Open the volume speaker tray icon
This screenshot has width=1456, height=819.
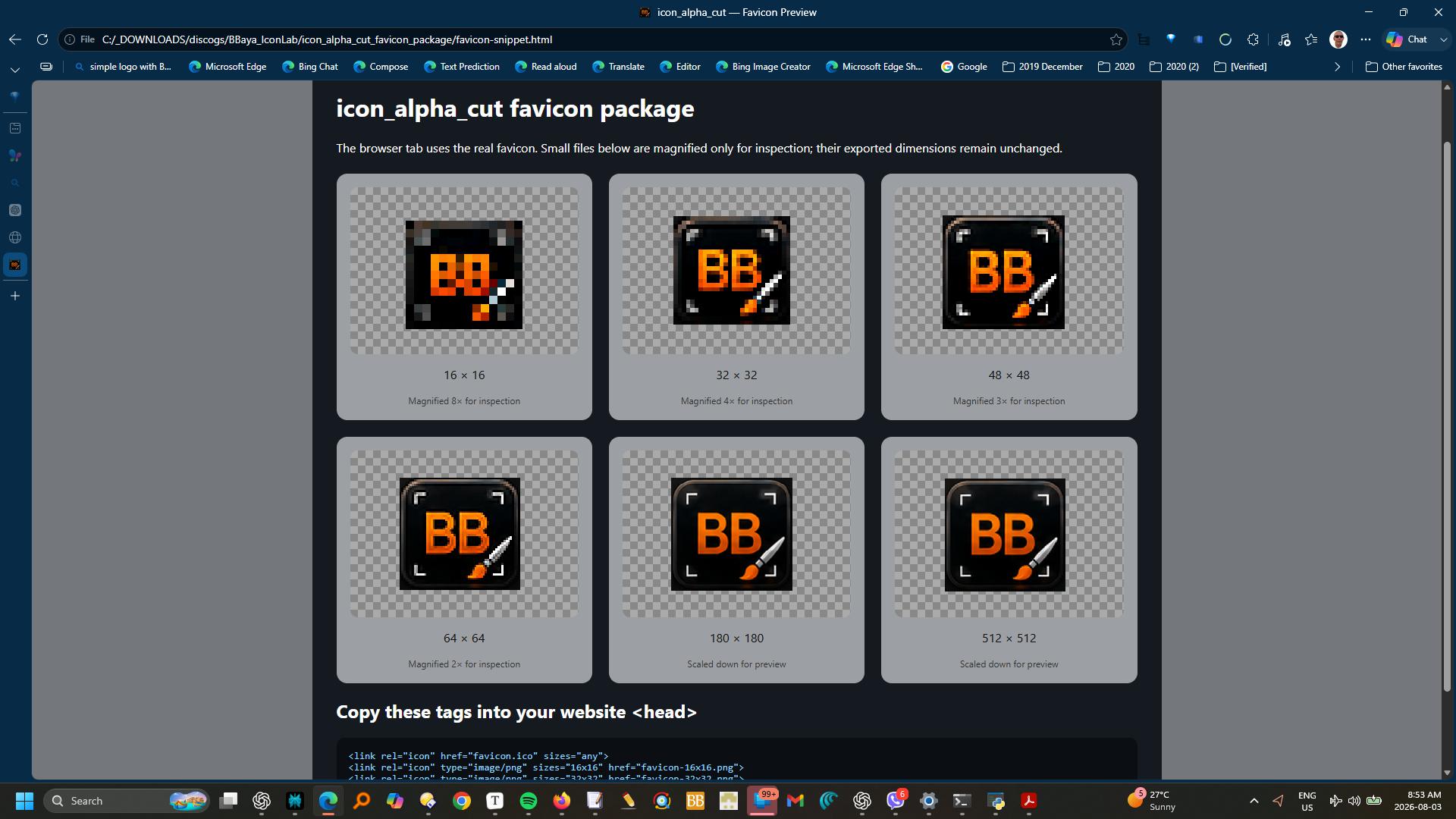(x=1354, y=801)
